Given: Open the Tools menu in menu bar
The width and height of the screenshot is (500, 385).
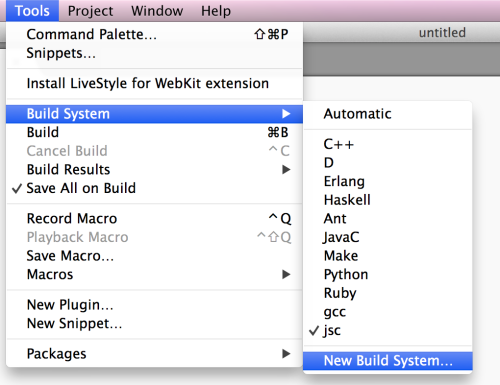Looking at the screenshot, I should click(32, 11).
